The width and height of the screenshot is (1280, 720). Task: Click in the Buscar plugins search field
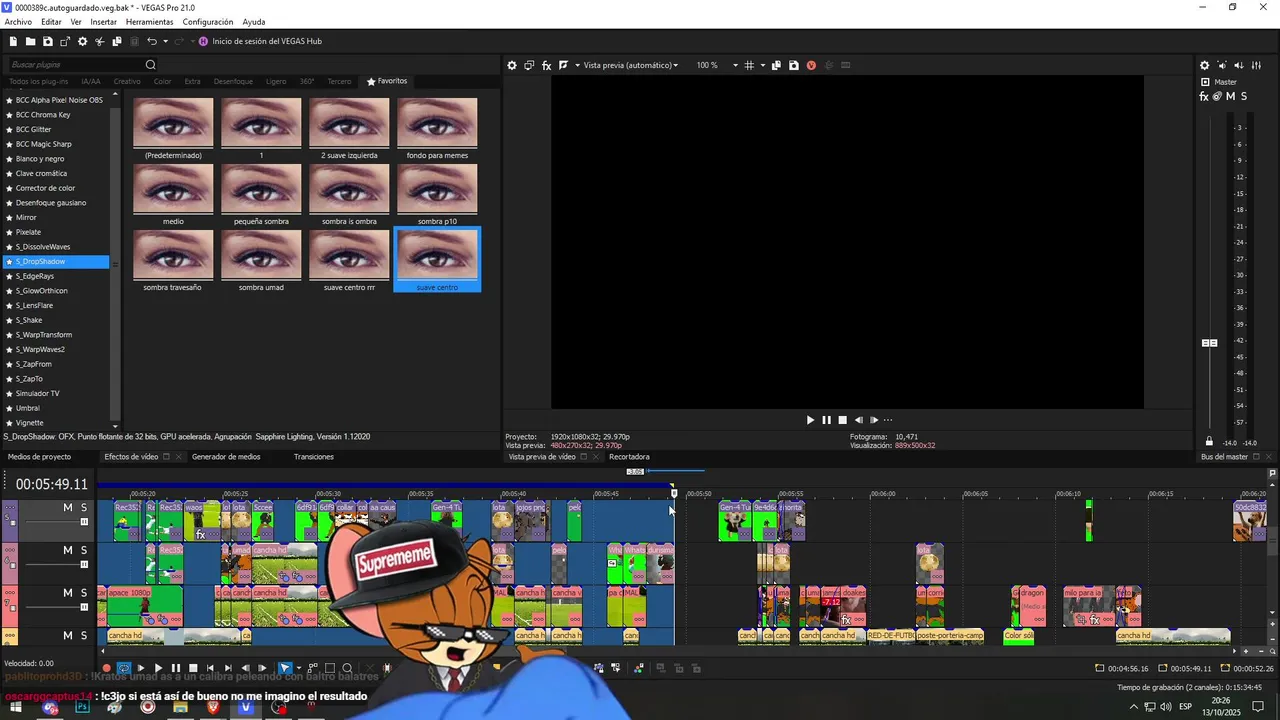pos(75,65)
